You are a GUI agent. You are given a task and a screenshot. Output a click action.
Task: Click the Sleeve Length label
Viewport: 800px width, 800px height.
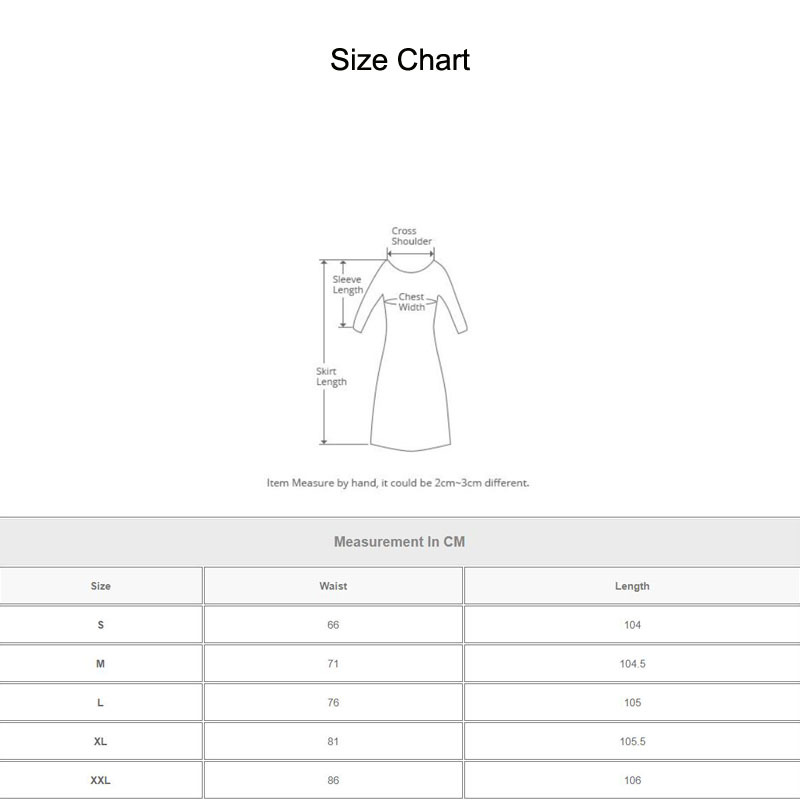tap(348, 285)
